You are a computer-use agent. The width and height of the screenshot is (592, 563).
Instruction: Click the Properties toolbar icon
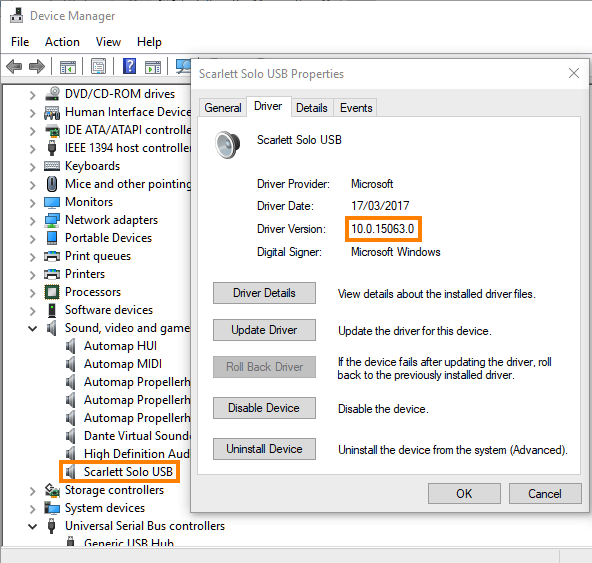point(99,66)
